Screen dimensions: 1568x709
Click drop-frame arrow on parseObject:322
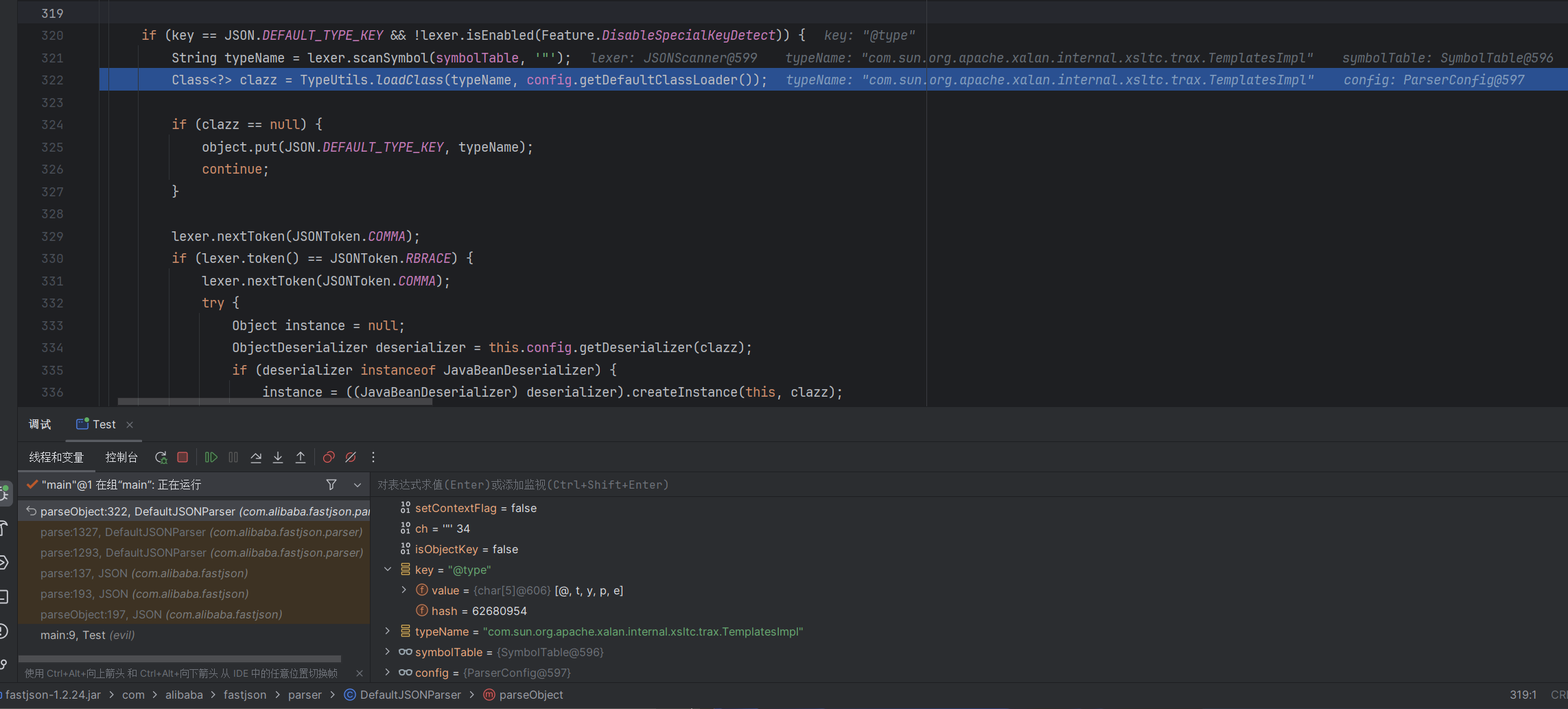click(31, 511)
